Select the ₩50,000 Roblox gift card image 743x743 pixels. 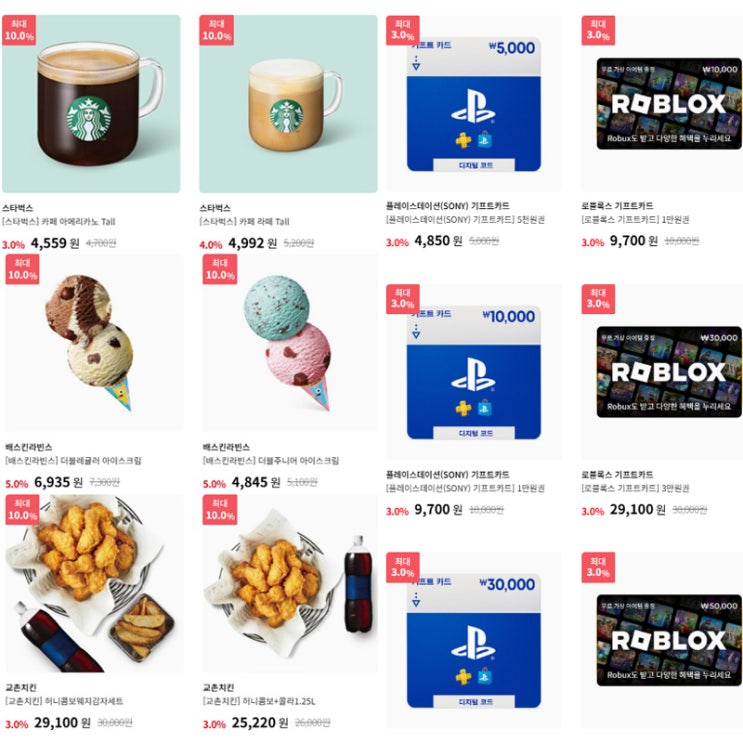669,640
